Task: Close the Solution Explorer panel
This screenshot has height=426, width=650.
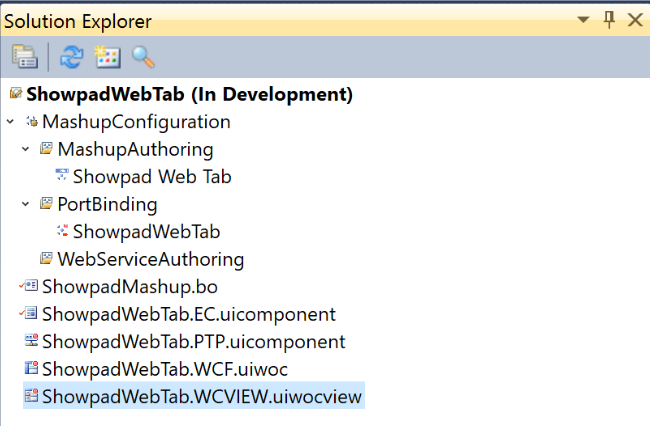Action: (x=634, y=20)
